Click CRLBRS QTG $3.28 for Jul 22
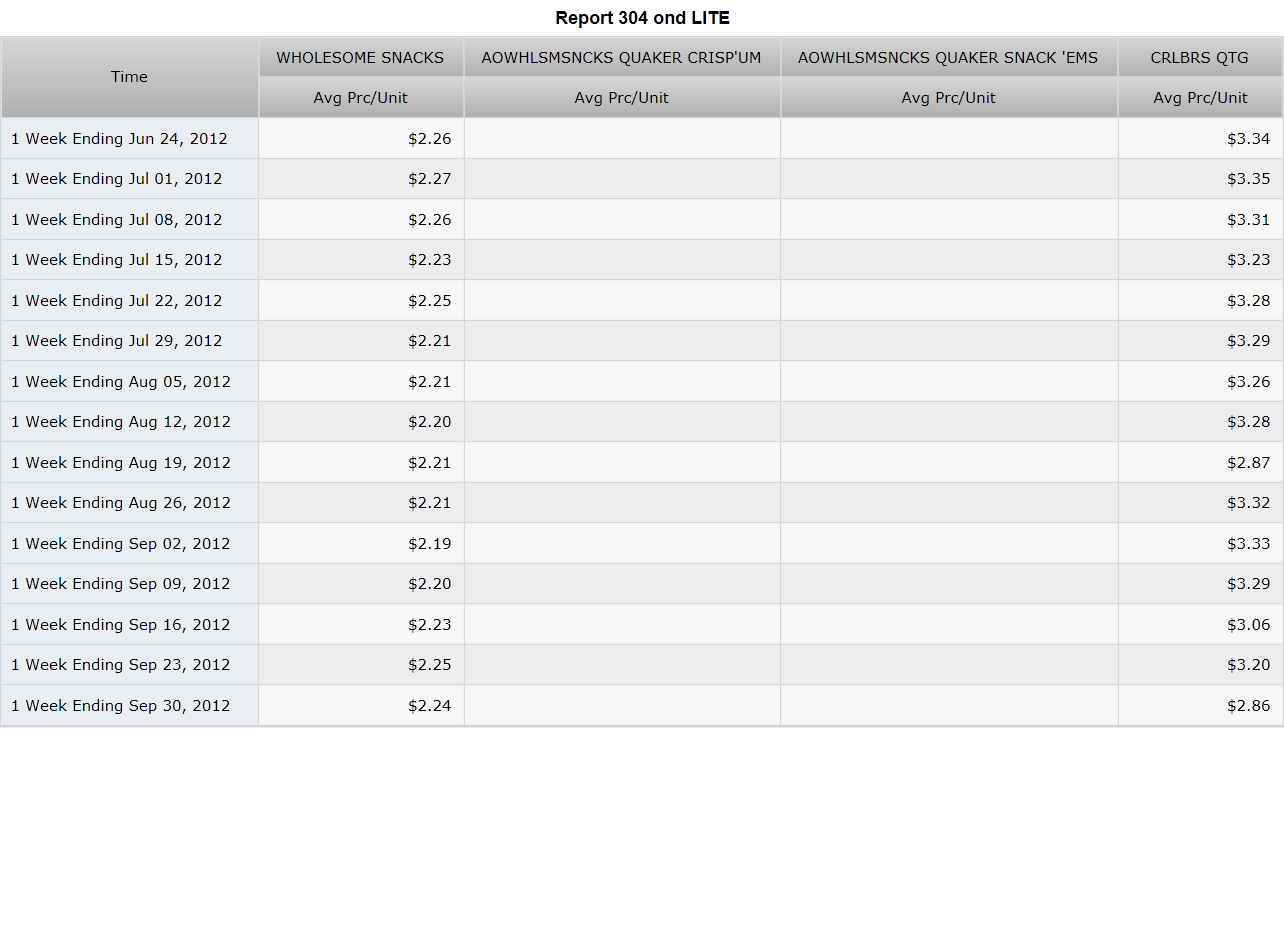Image resolution: width=1284 pixels, height=946 pixels. point(1249,301)
